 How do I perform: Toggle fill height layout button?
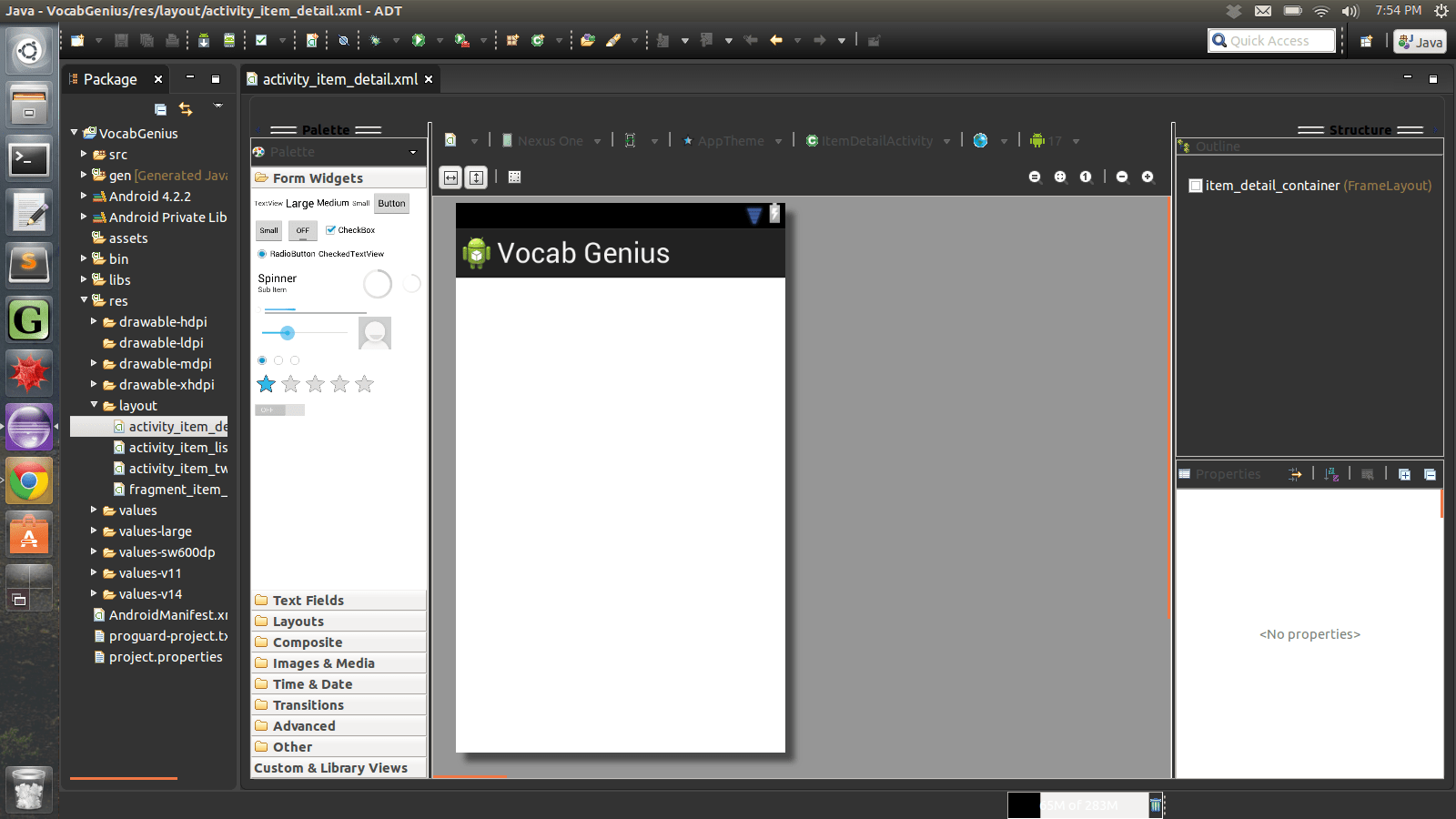(x=476, y=177)
